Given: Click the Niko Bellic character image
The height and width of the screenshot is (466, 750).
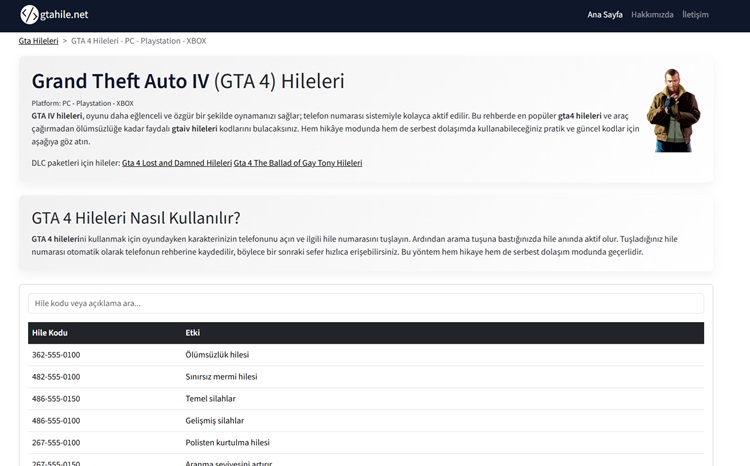Looking at the screenshot, I should [672, 111].
